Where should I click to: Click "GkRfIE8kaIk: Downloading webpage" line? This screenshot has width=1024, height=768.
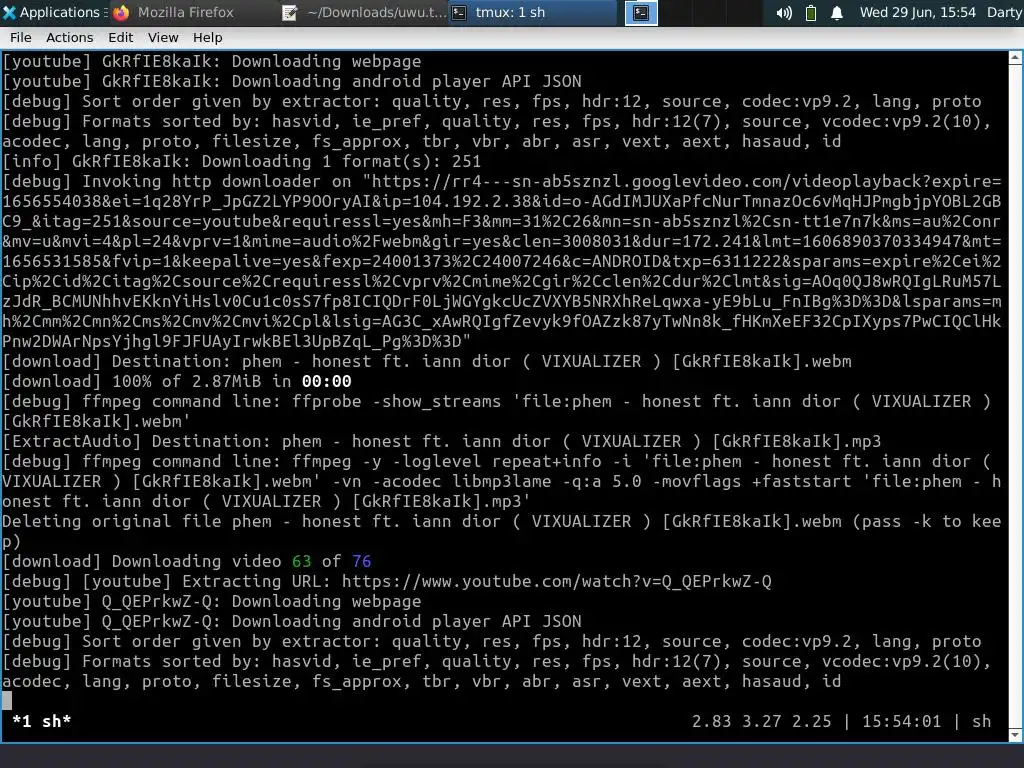pos(212,61)
